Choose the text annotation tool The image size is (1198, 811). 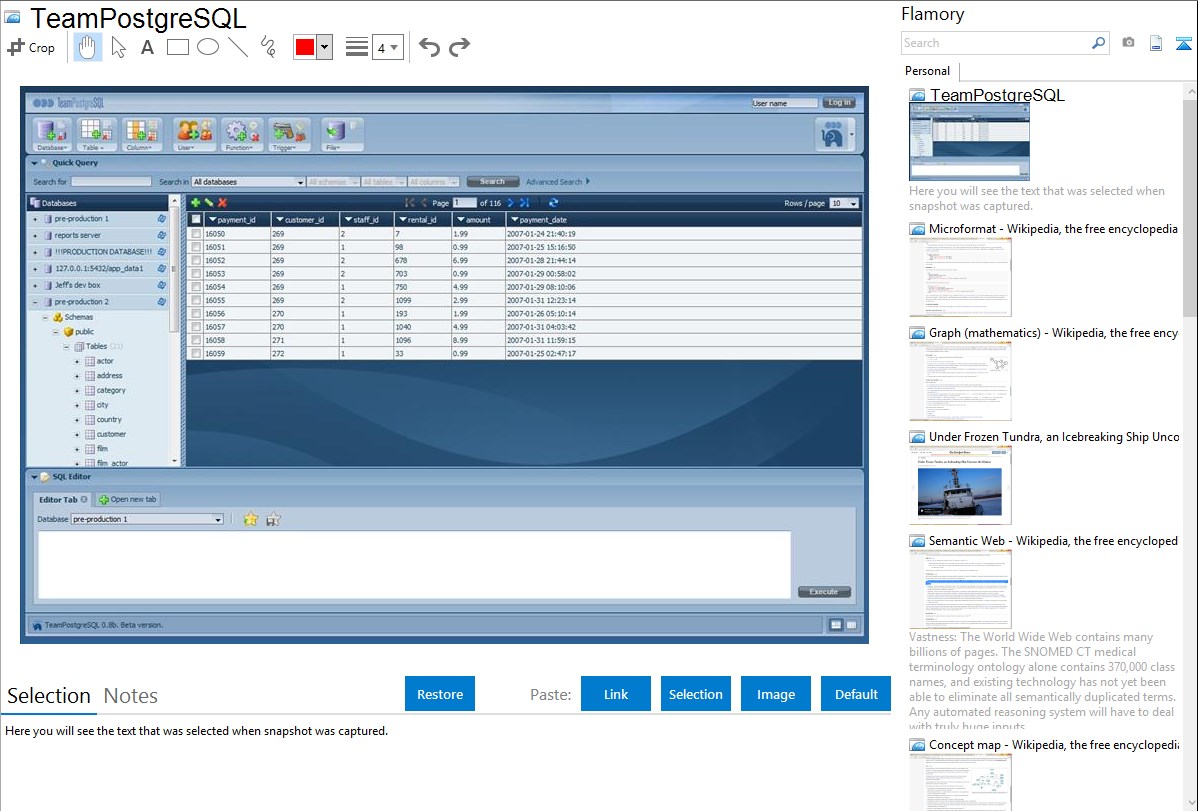(147, 47)
